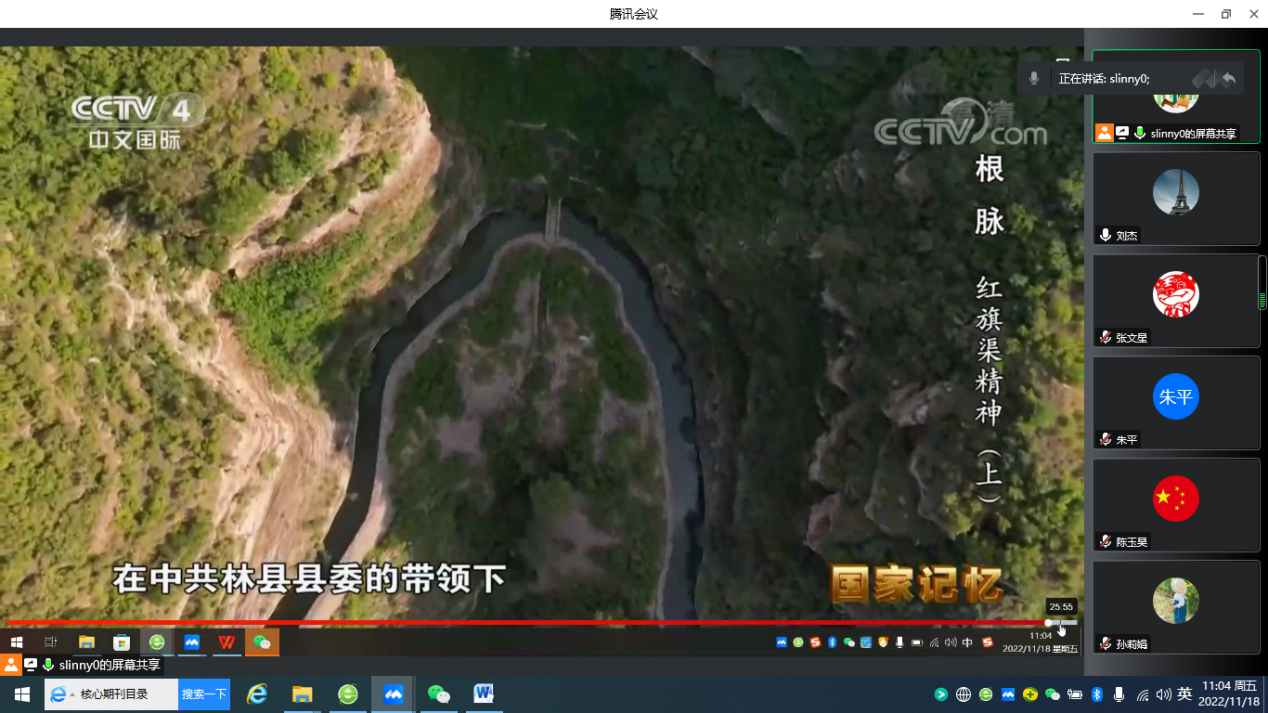Viewport: 1268px width, 713px height.
Task: Launch Word from the taskbar
Action: click(484, 694)
